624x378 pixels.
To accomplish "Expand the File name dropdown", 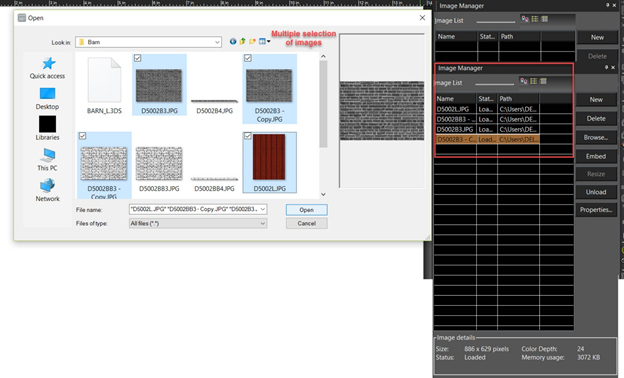I will [x=263, y=209].
